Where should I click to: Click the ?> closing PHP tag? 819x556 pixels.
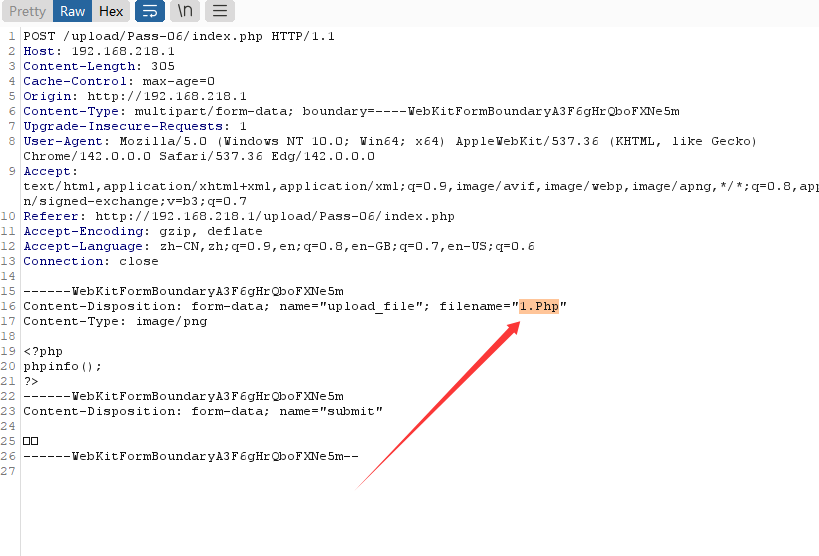coord(31,381)
